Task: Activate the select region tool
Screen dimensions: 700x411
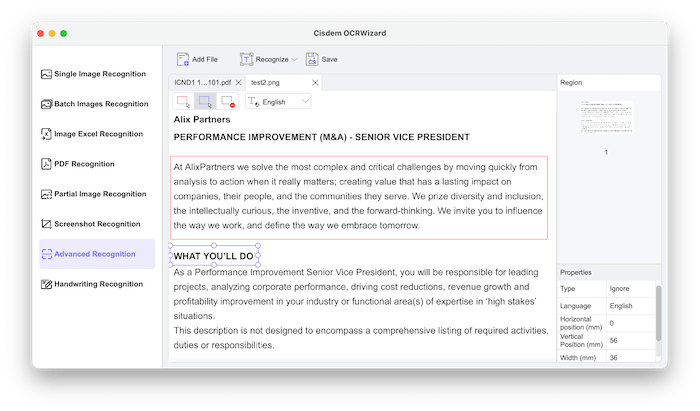Action: (205, 102)
